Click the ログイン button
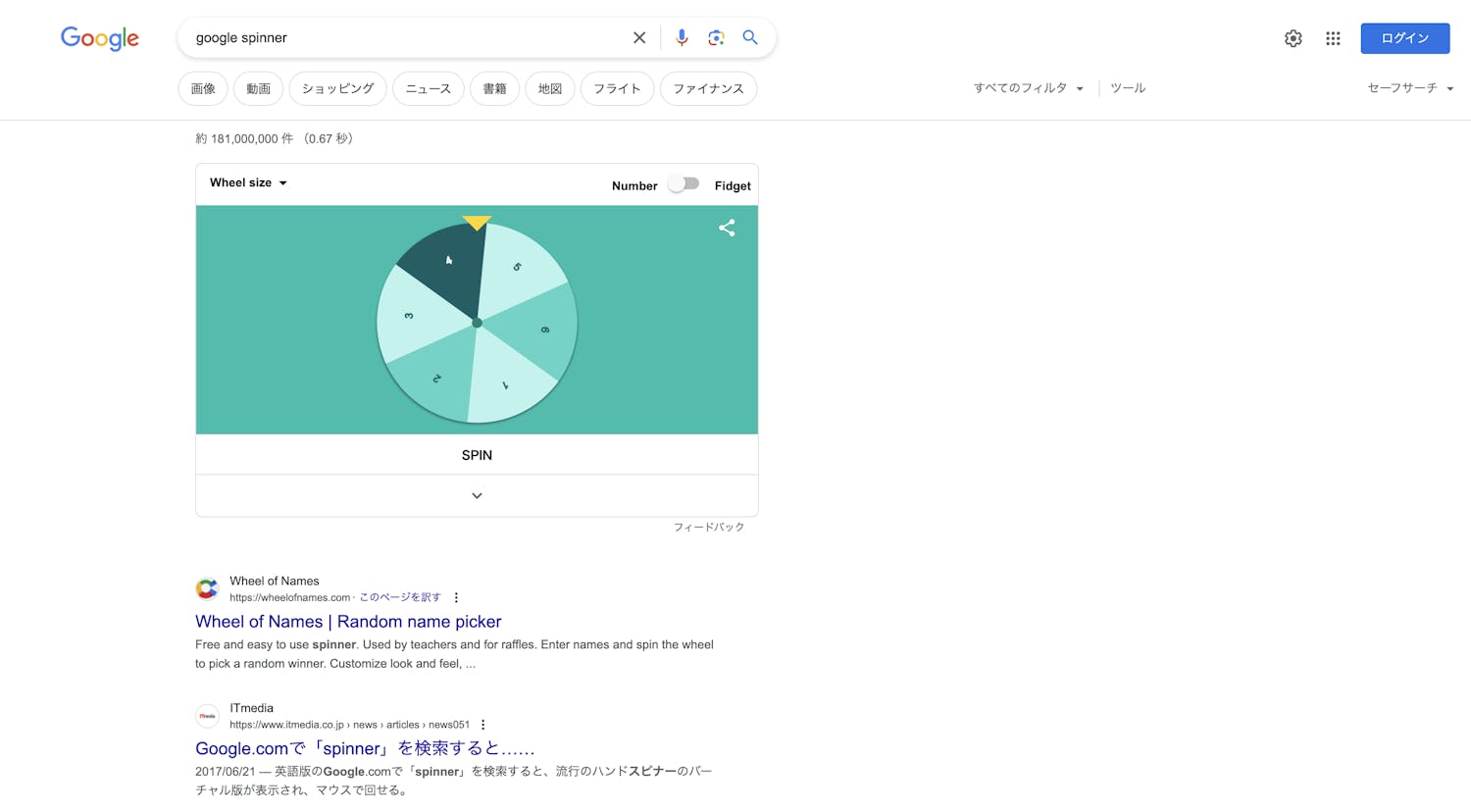Viewport: 1471px width, 812px height. tap(1404, 38)
